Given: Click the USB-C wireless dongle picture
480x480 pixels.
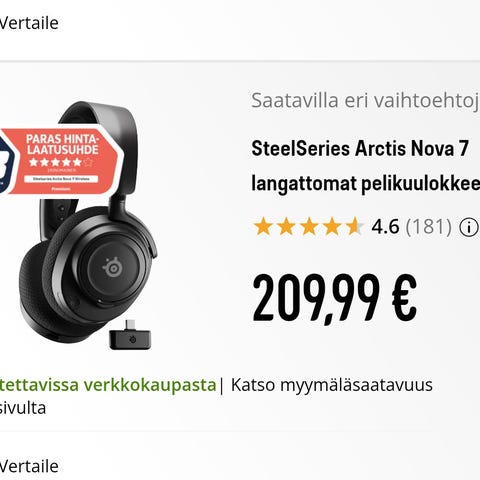Looking at the screenshot, I should (130, 335).
